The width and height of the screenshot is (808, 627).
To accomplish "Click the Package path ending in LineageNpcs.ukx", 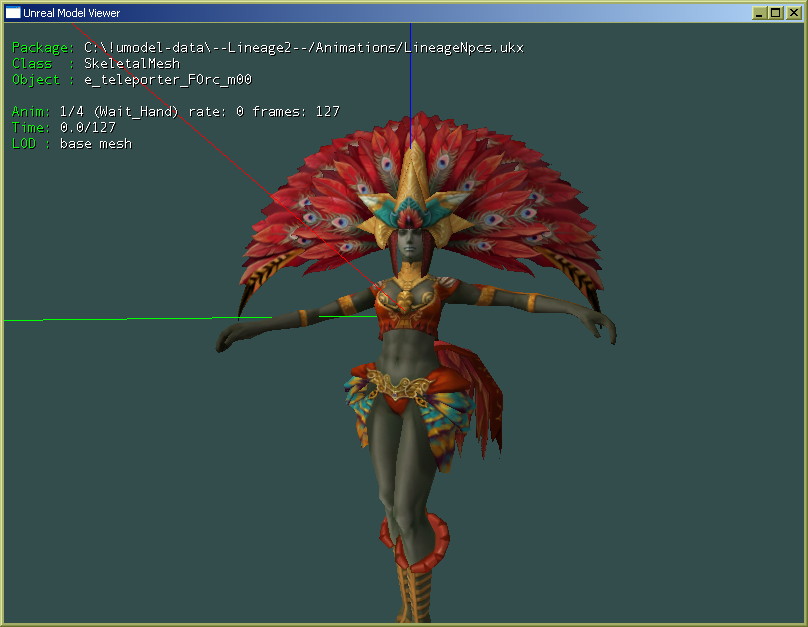I will coord(304,48).
